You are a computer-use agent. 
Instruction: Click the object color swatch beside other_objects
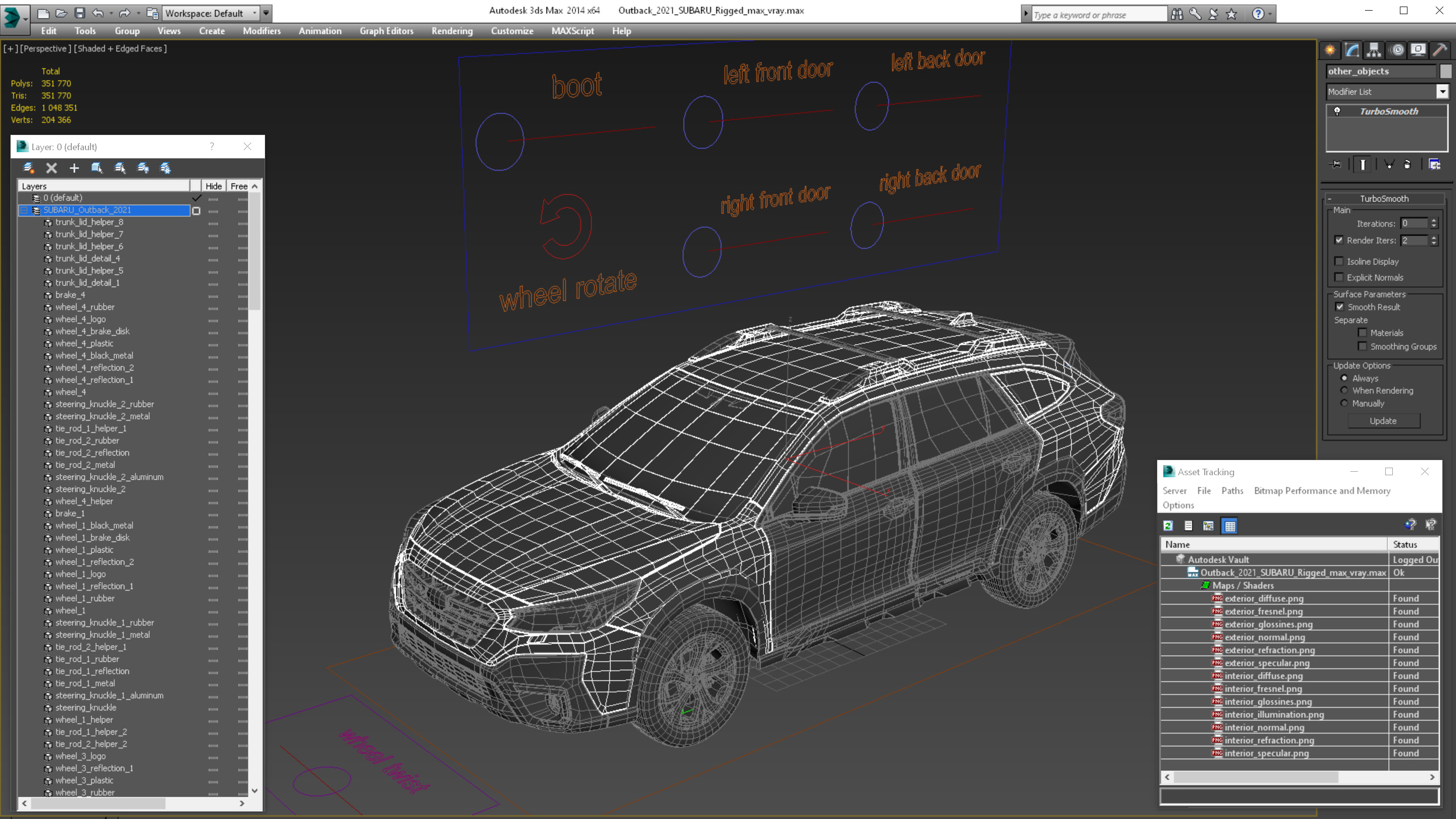click(x=1445, y=71)
